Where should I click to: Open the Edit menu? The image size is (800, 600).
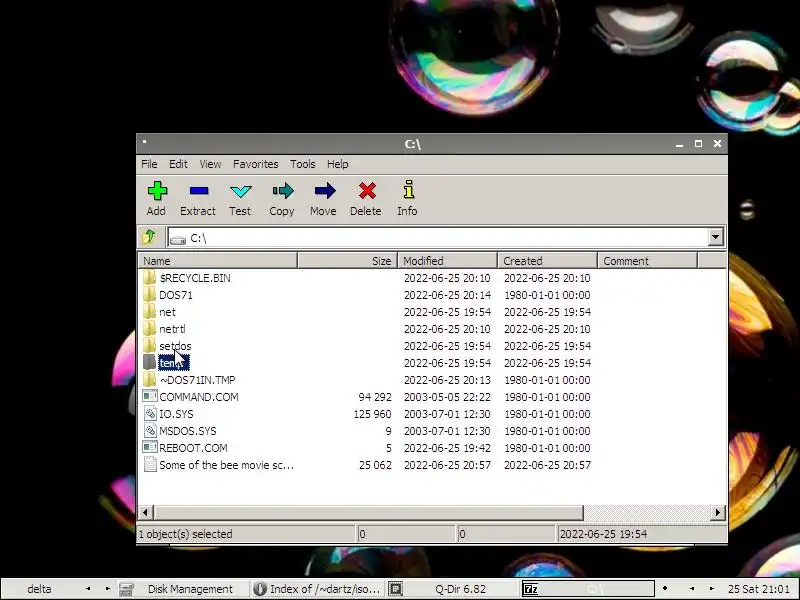pyautogui.click(x=178, y=164)
